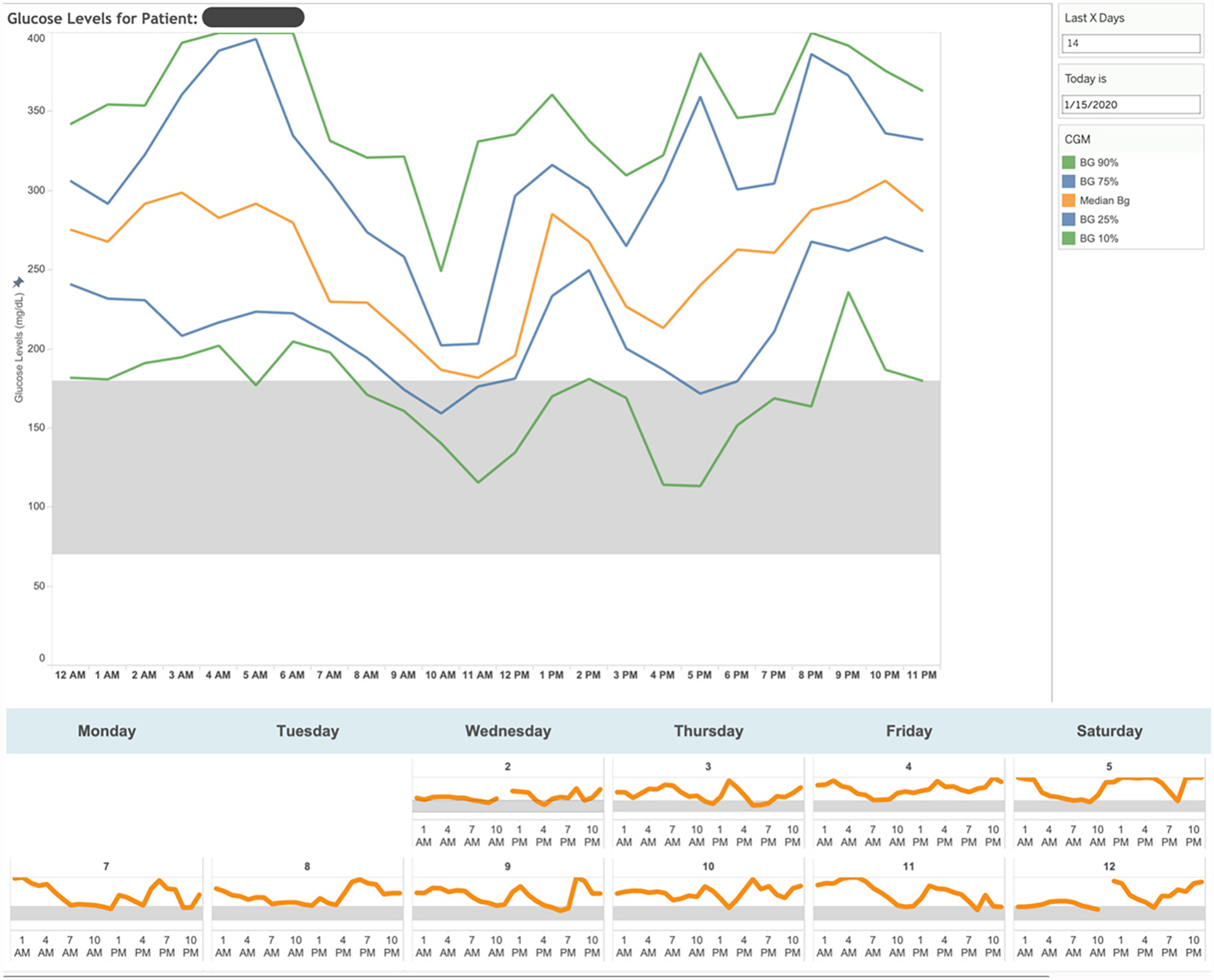Viewport: 1214px width, 980px height.
Task: Click the Tuesday column header
Action: 308,731
